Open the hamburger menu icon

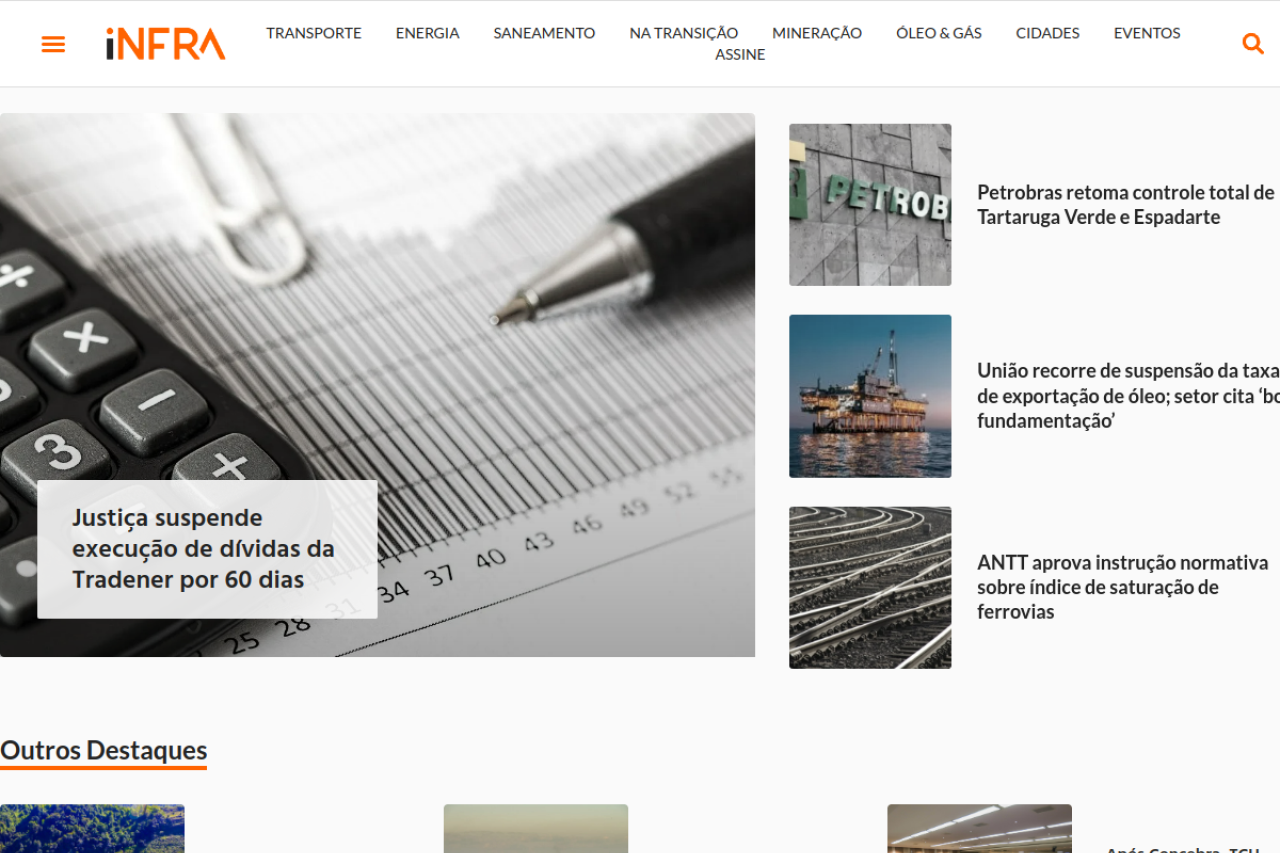[53, 44]
